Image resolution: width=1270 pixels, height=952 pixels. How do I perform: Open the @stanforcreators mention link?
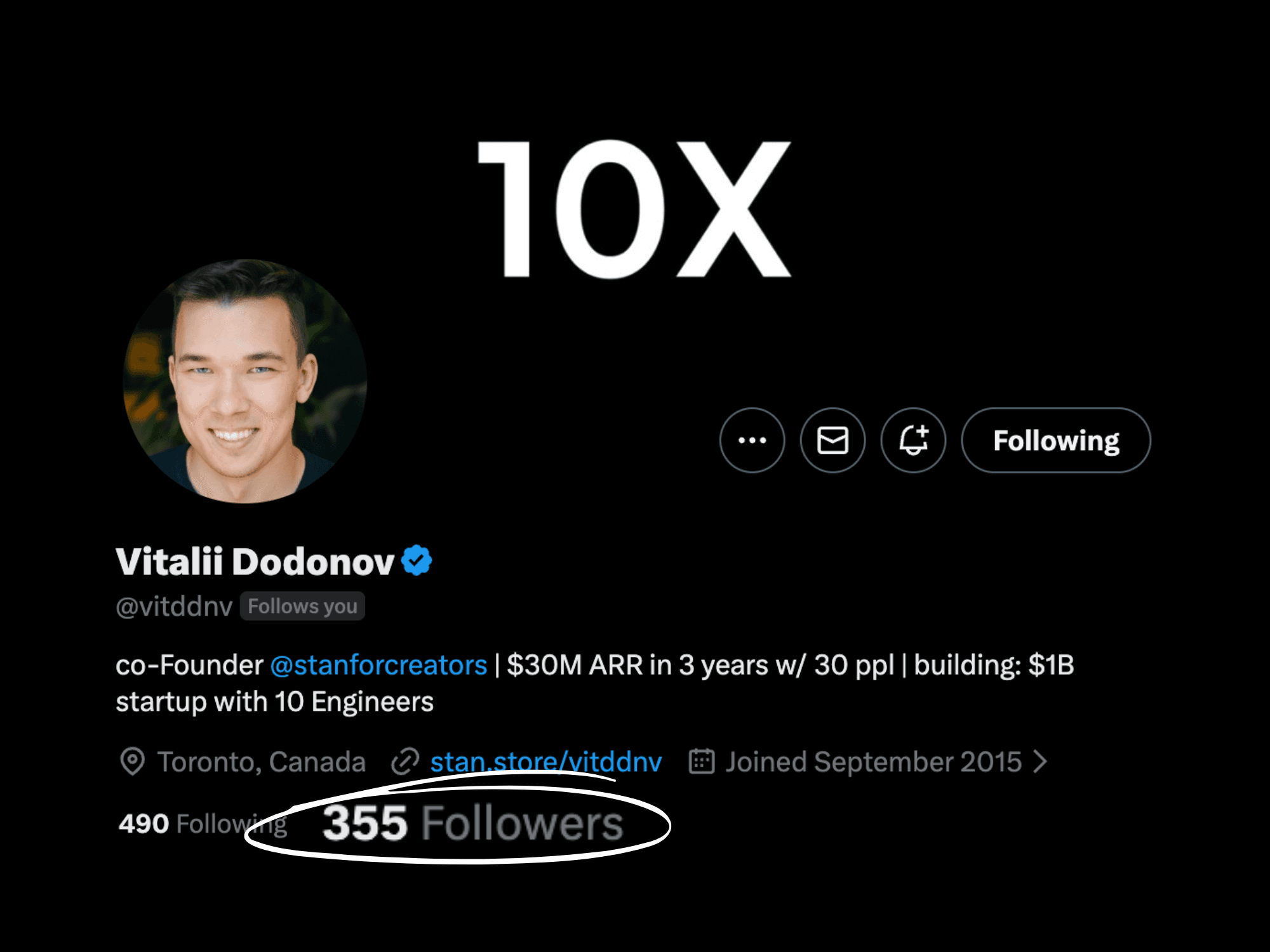(378, 664)
